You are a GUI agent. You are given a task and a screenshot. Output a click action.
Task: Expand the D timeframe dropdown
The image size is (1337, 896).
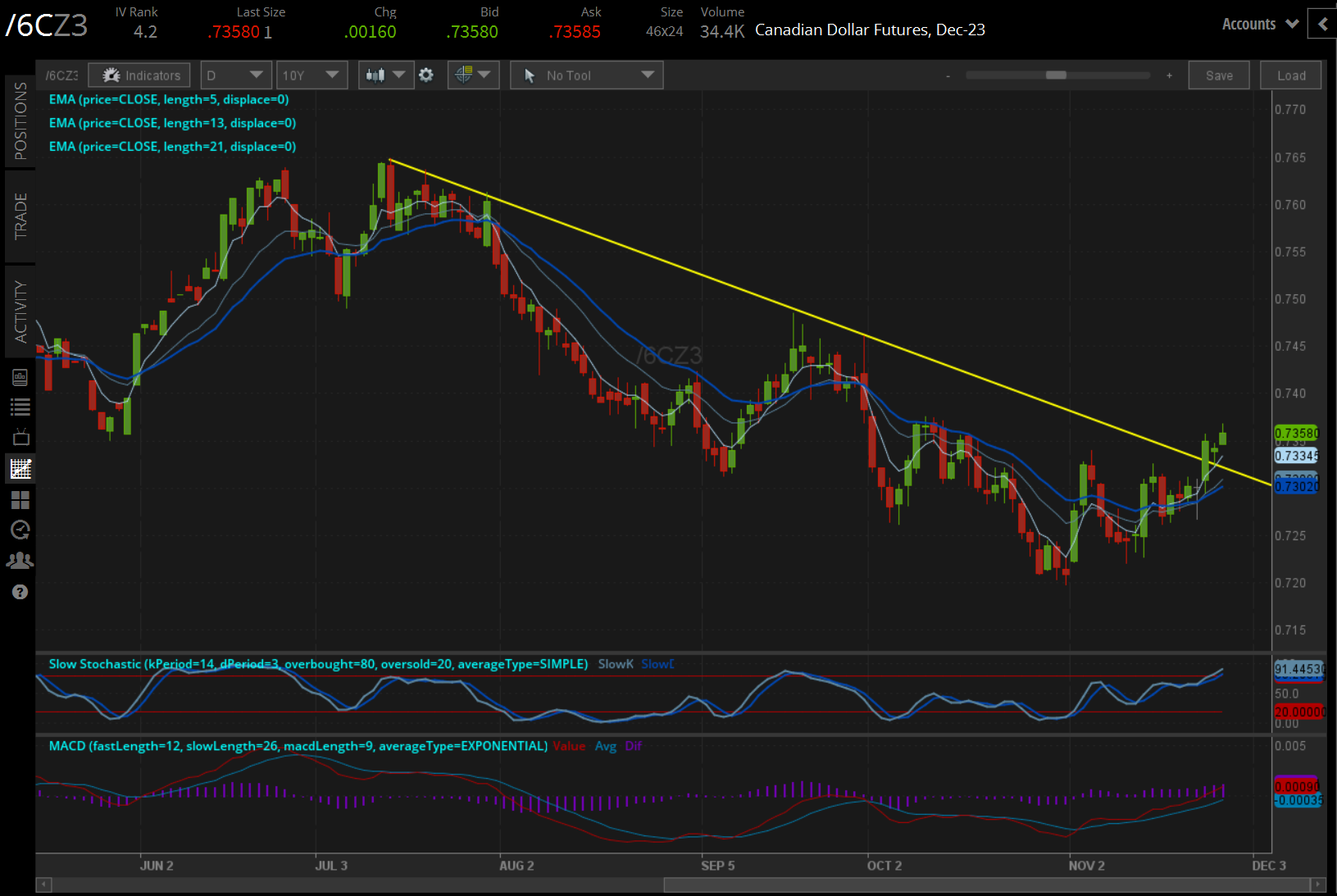(235, 75)
